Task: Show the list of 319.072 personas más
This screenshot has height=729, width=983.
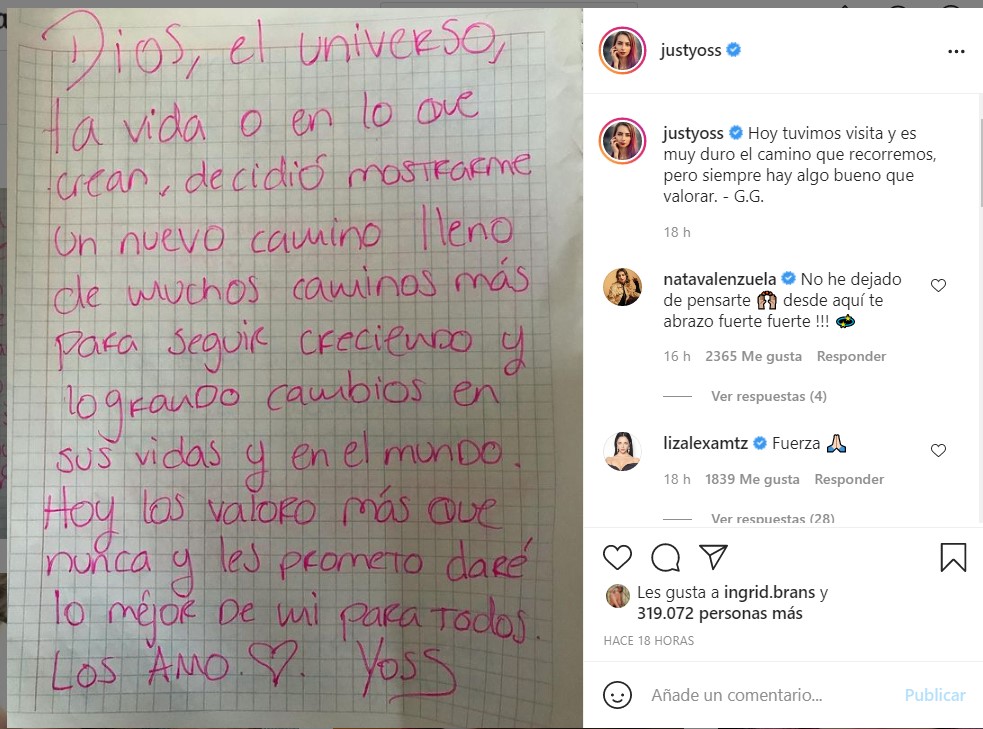Action: (720, 613)
